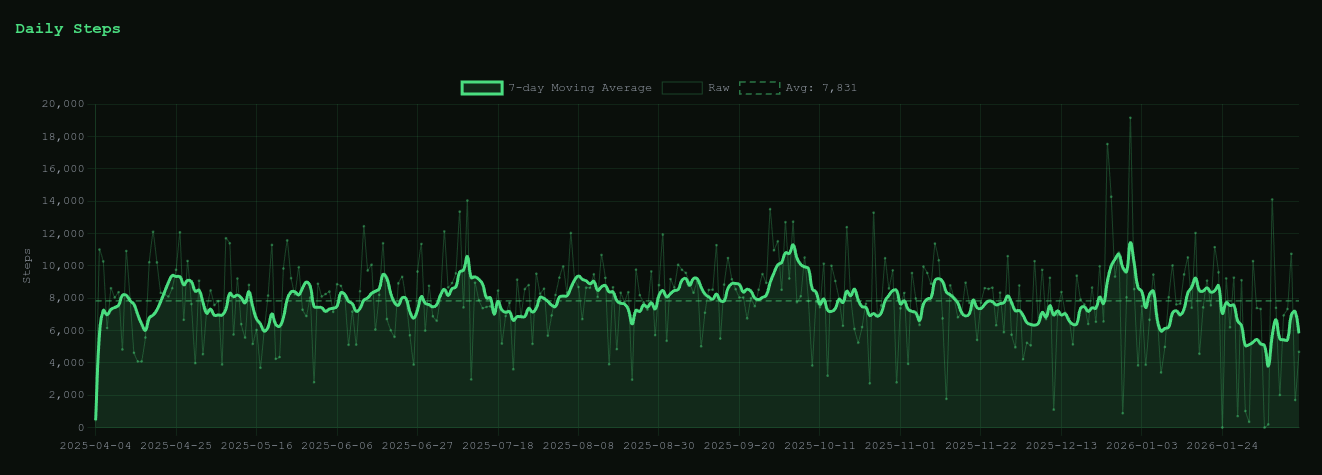Image resolution: width=1322 pixels, height=475 pixels.
Task: Click the 2025-07-18 x-axis date label
Action: tap(498, 446)
